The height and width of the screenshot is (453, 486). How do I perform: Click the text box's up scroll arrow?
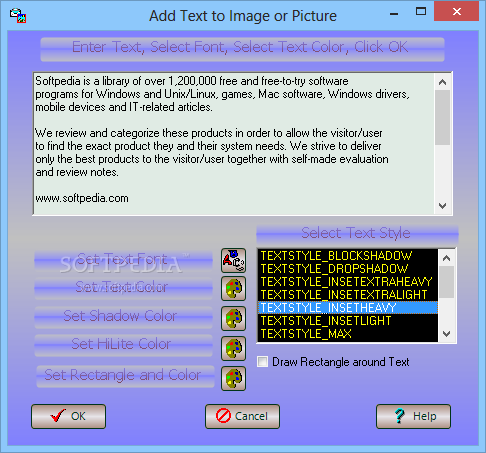point(443,82)
